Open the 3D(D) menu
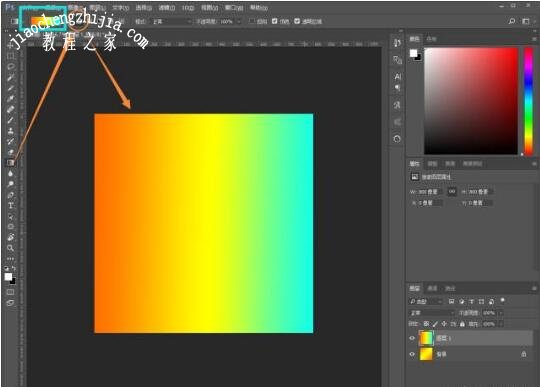Viewport: 540px width, 387px height. pos(188,8)
